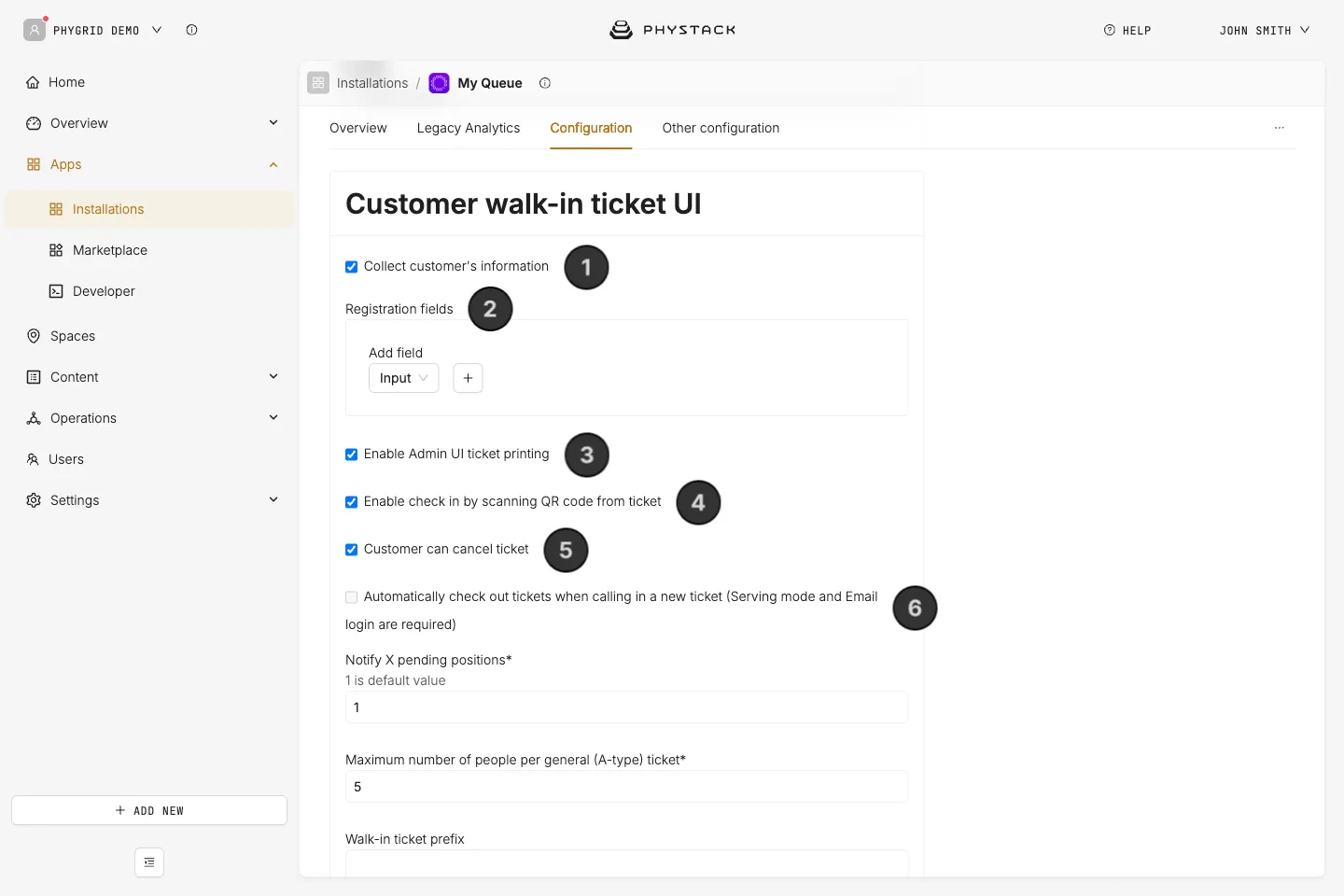
Task: Open the John Smith account dropdown
Action: 1265,30
